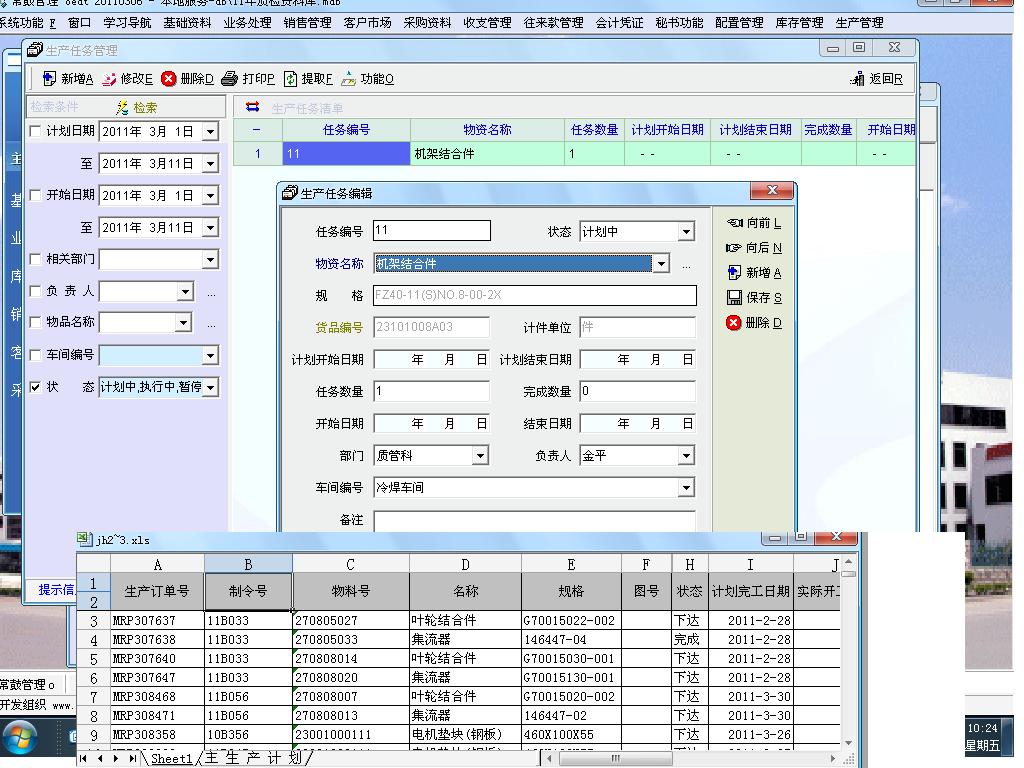Click the 检索 search button
This screenshot has height=768, width=1024.
[x=137, y=107]
